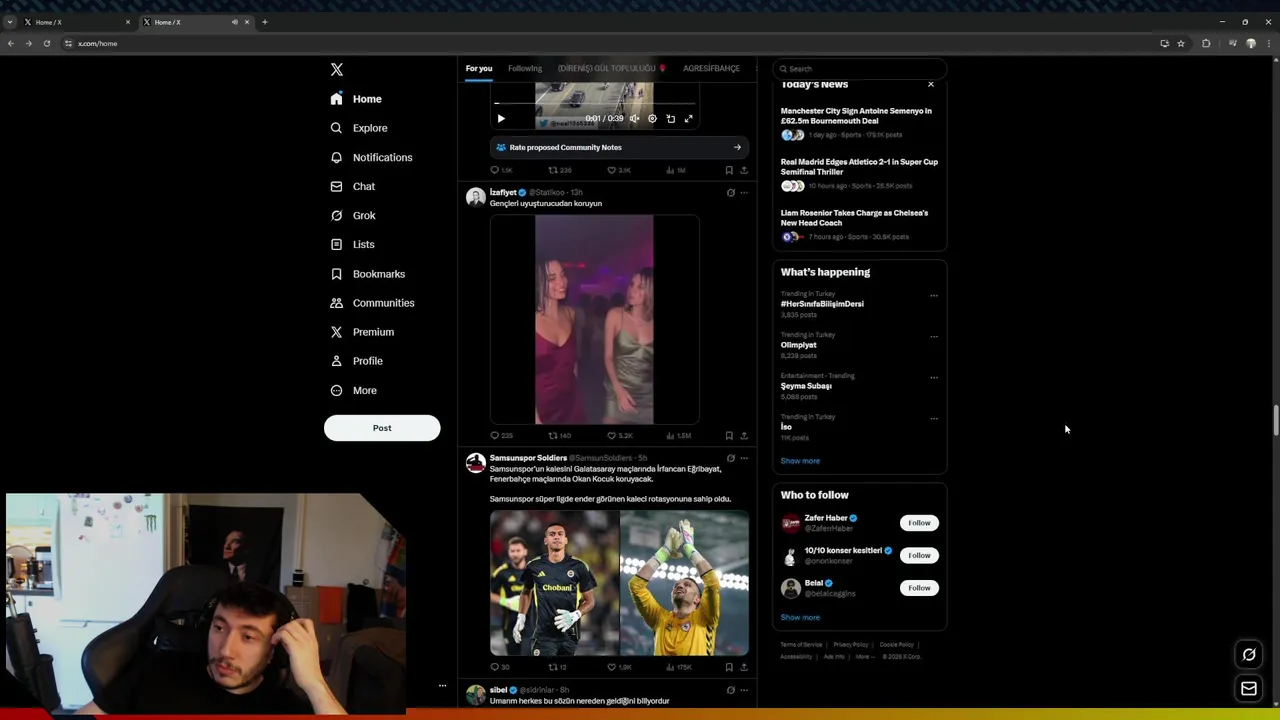1280x720 pixels.
Task: Bookmark the Samsunspor Soldiers post
Action: [729, 667]
